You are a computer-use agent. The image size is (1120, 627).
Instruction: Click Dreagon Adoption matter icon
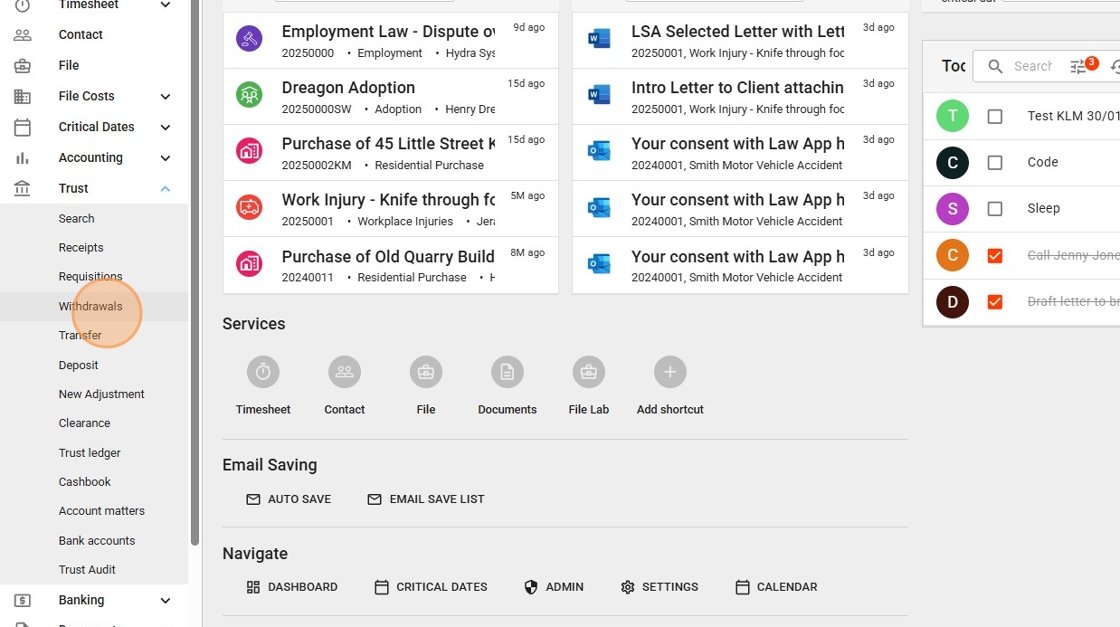[x=249, y=95]
